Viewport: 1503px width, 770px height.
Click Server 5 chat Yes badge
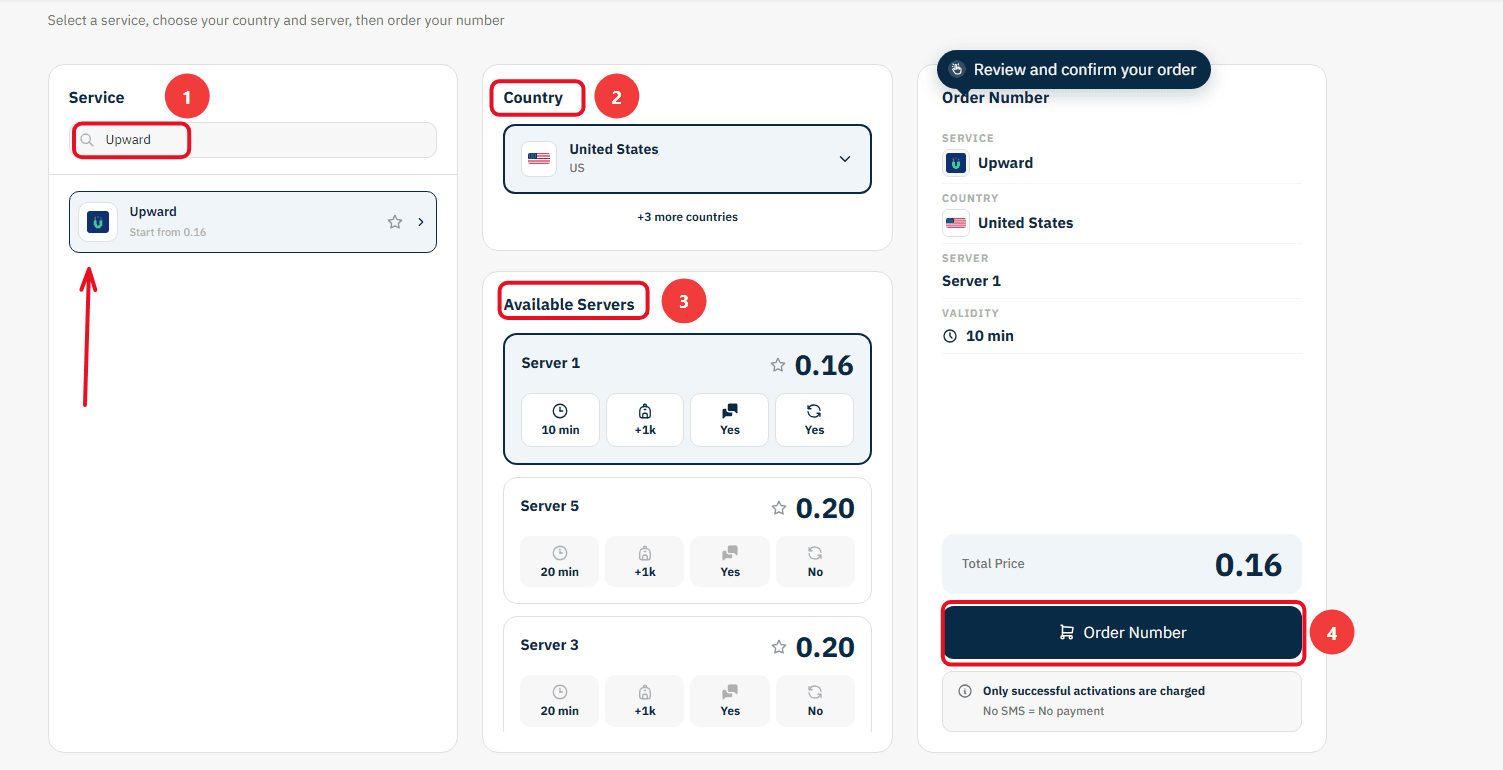tap(730, 561)
